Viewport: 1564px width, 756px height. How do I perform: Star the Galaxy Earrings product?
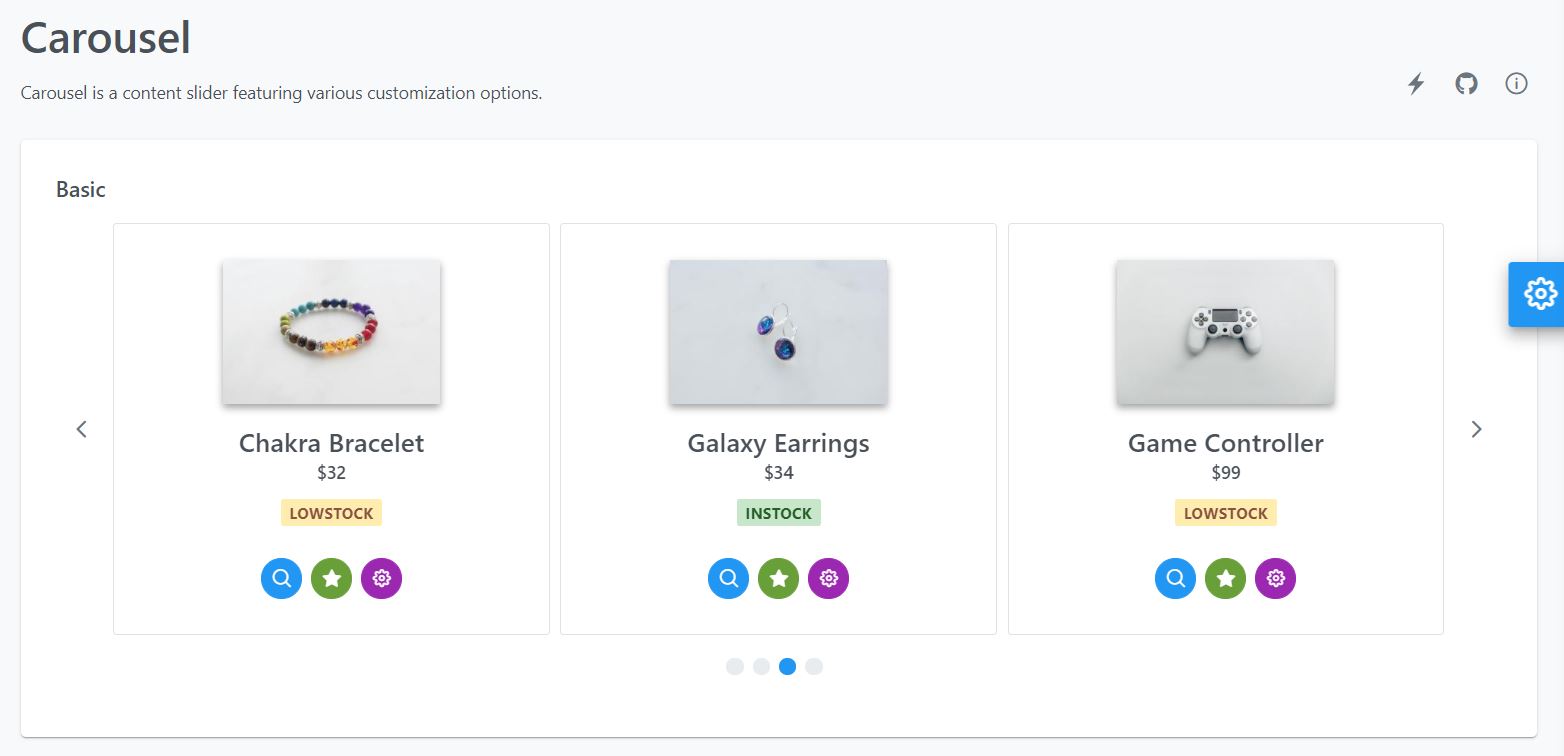779,578
